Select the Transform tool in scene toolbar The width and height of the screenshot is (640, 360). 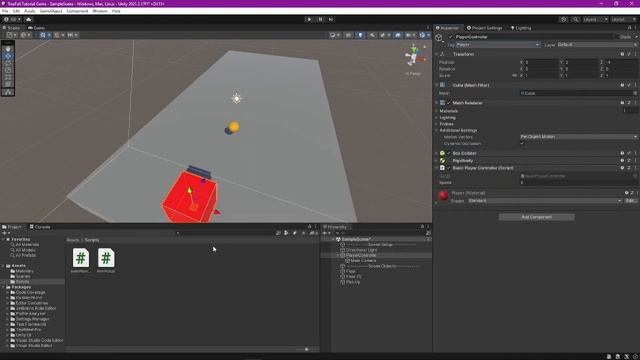coord(8,84)
